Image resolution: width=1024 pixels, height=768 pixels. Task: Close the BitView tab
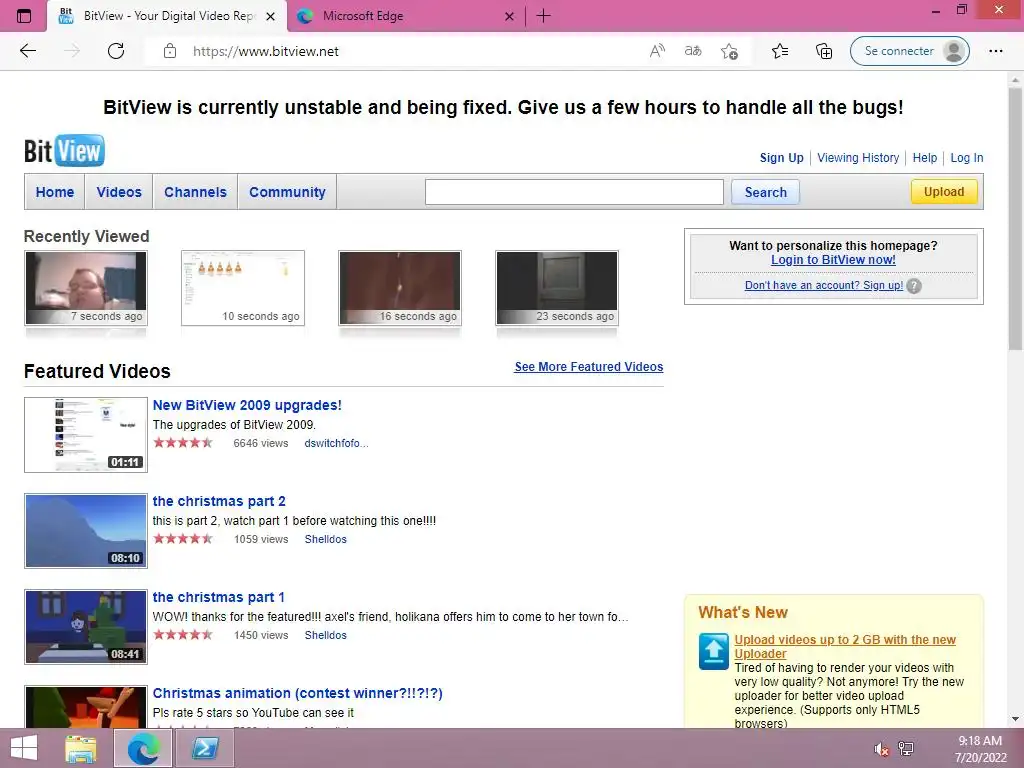270,16
